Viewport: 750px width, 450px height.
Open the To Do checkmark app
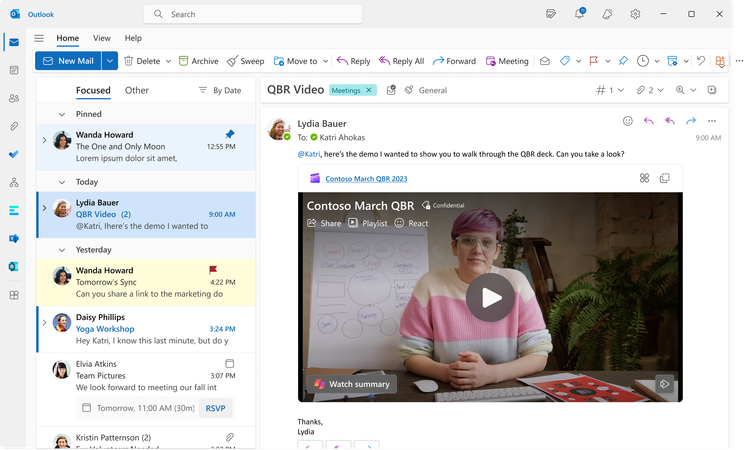click(x=14, y=154)
